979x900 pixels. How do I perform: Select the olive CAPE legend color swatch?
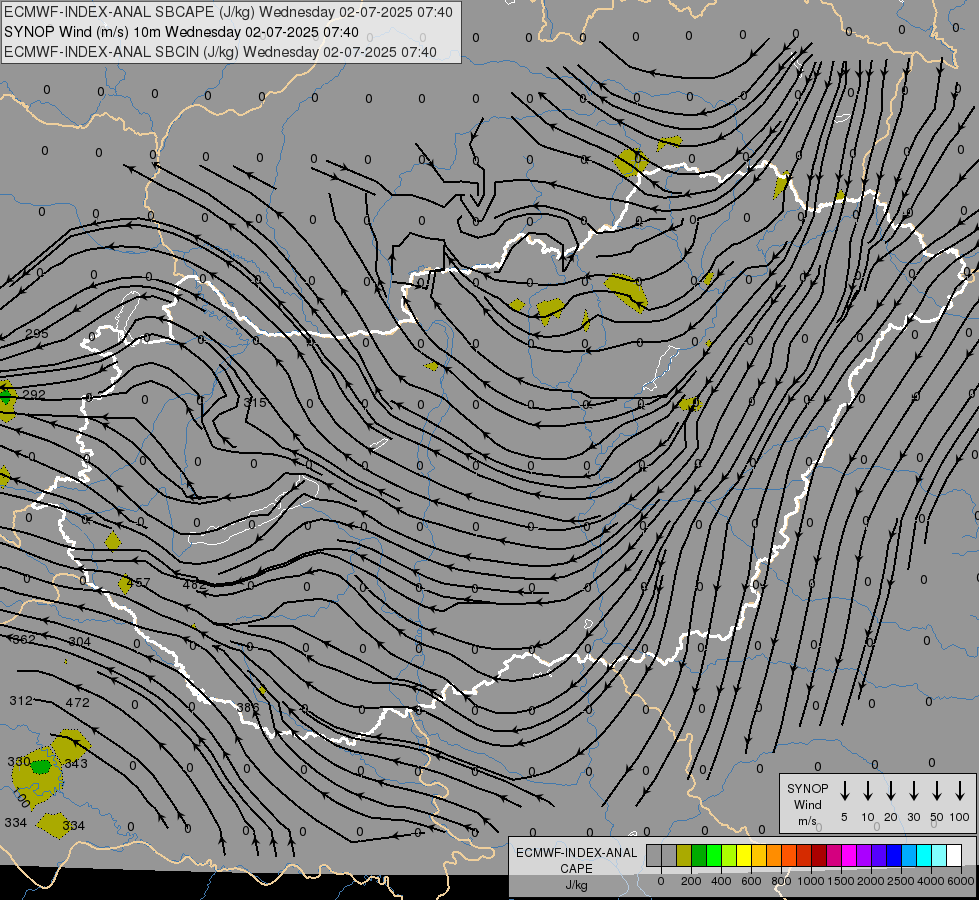pos(684,856)
